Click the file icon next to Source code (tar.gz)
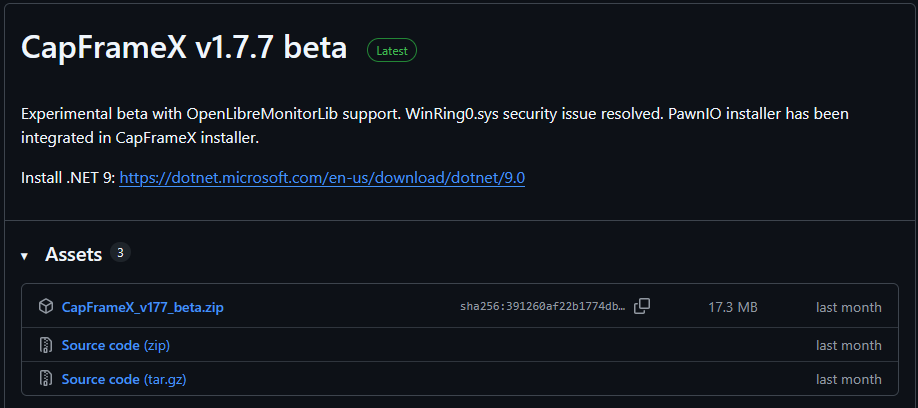Viewport: 918px width, 408px height. [x=45, y=379]
